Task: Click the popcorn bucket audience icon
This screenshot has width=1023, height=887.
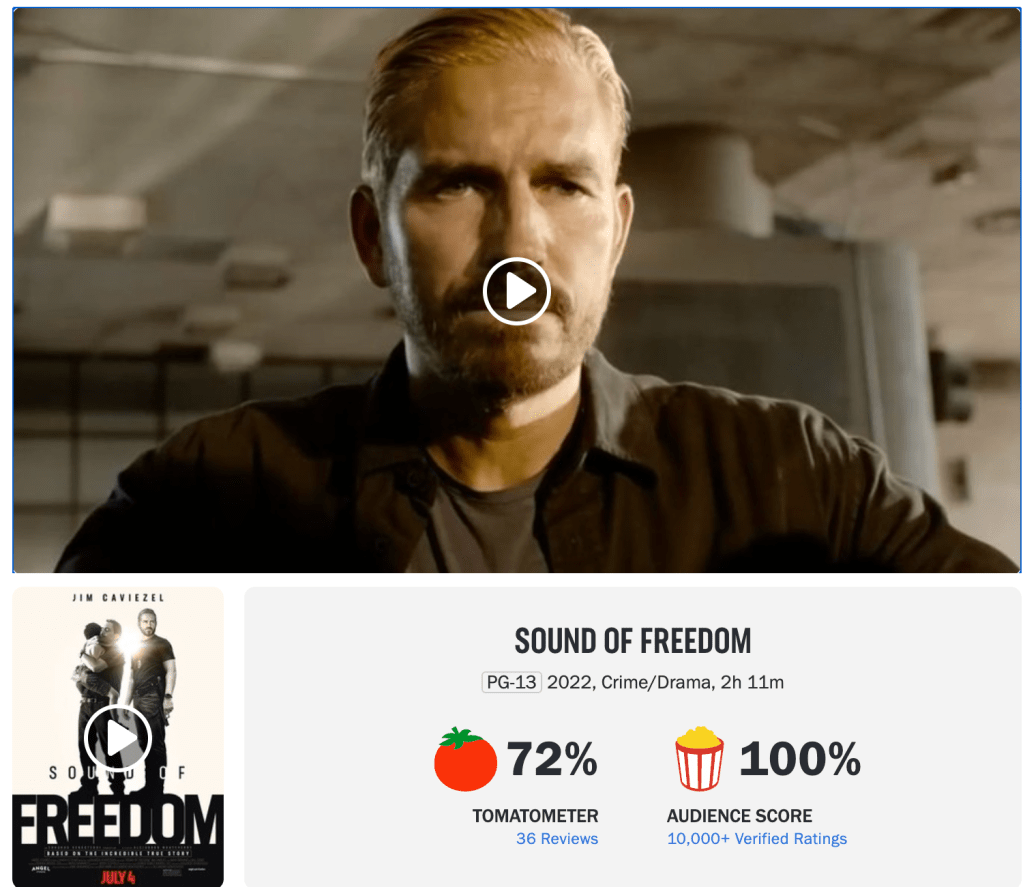Action: coord(699,759)
